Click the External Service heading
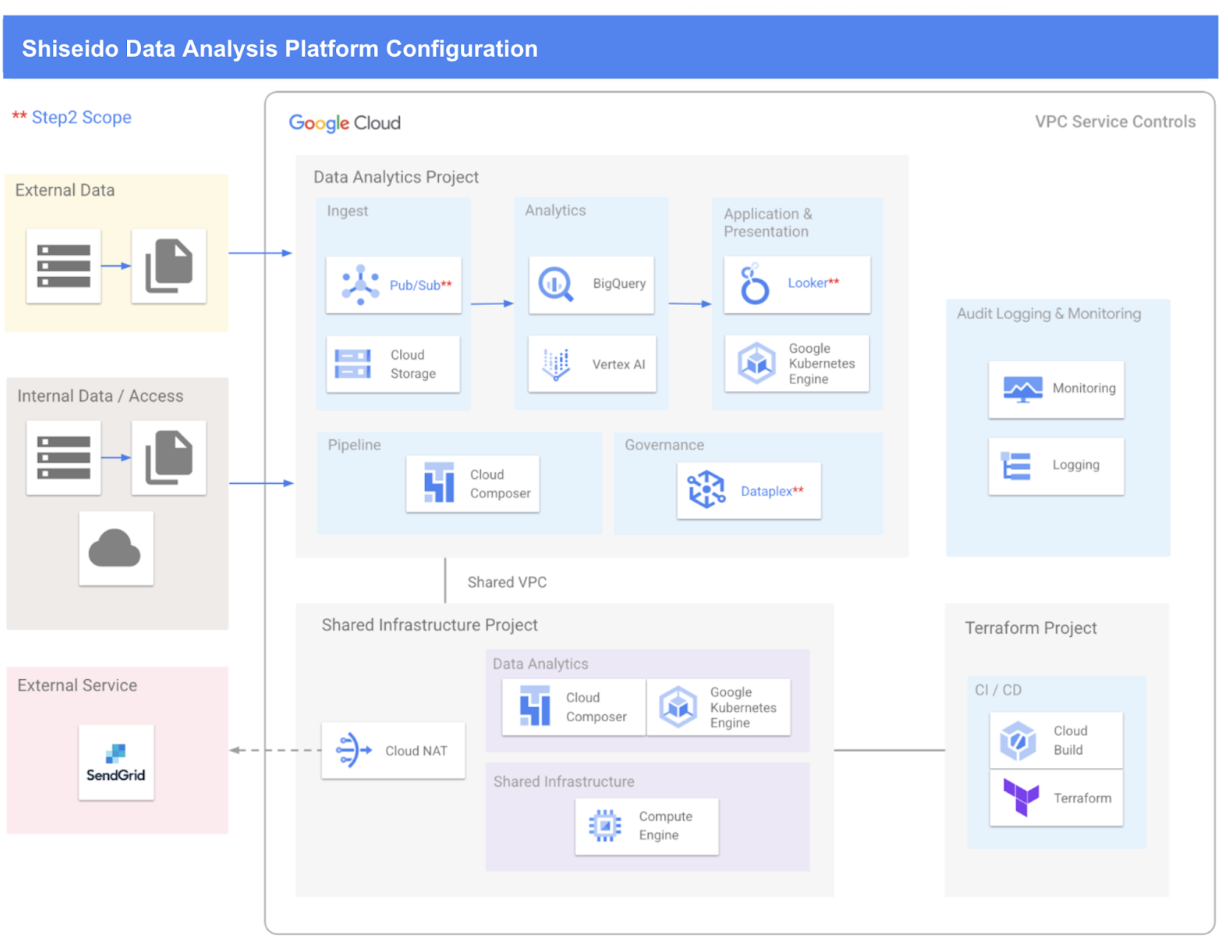The width and height of the screenshot is (1228, 950). [77, 685]
